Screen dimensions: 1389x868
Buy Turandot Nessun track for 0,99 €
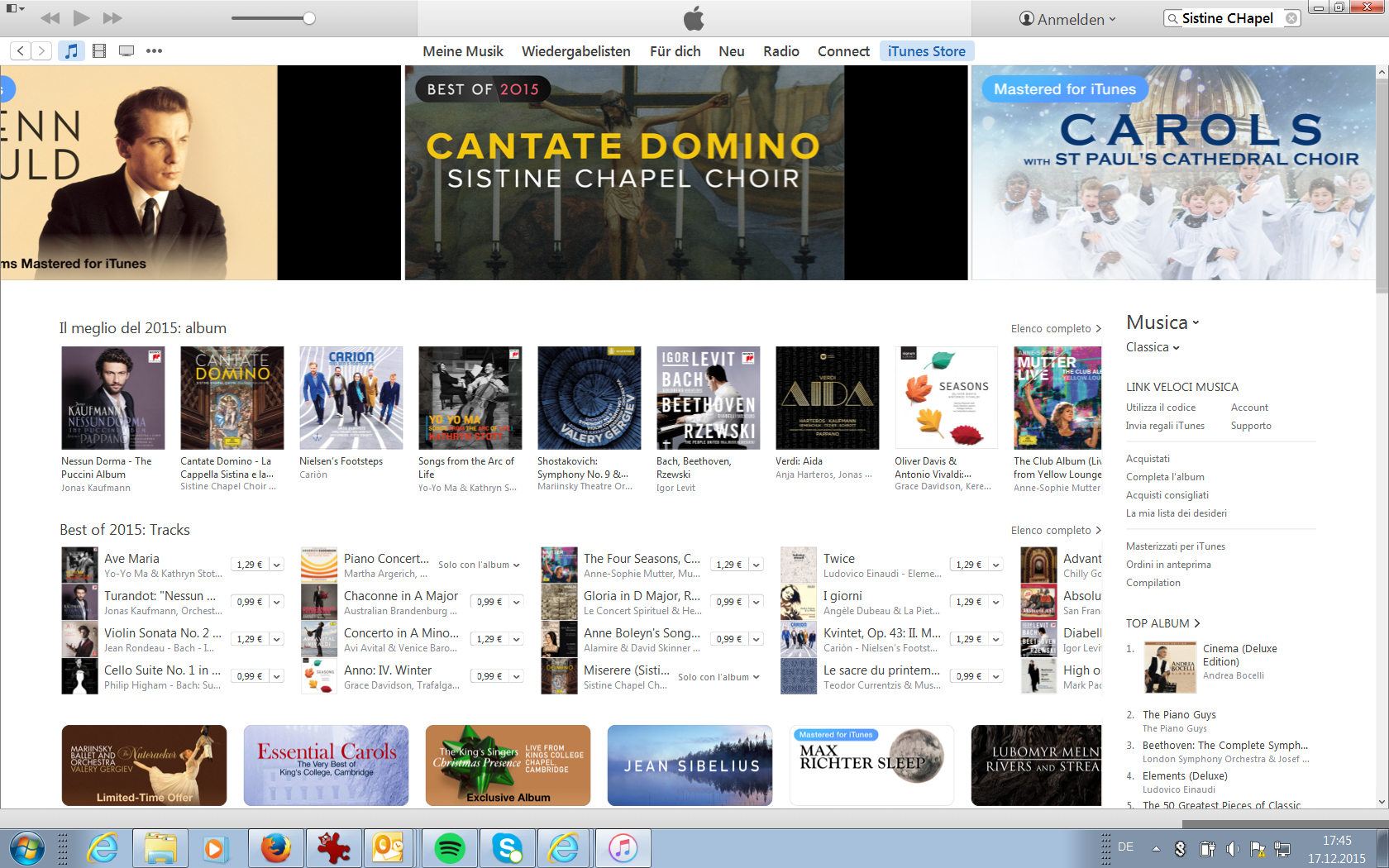click(x=249, y=602)
